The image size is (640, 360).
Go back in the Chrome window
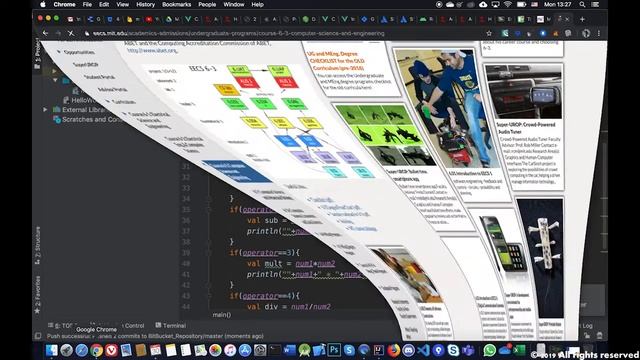click(45, 33)
